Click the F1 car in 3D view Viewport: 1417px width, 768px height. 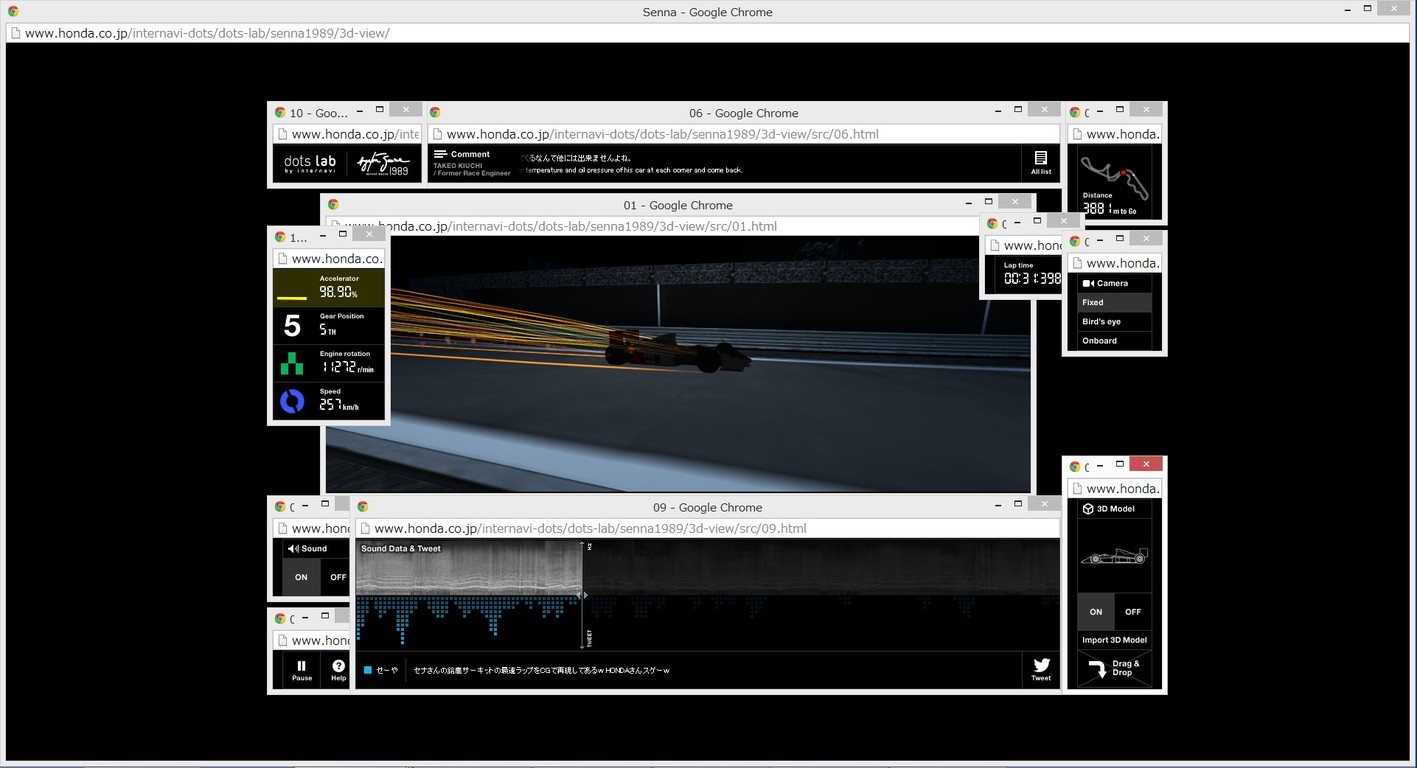[x=678, y=349]
